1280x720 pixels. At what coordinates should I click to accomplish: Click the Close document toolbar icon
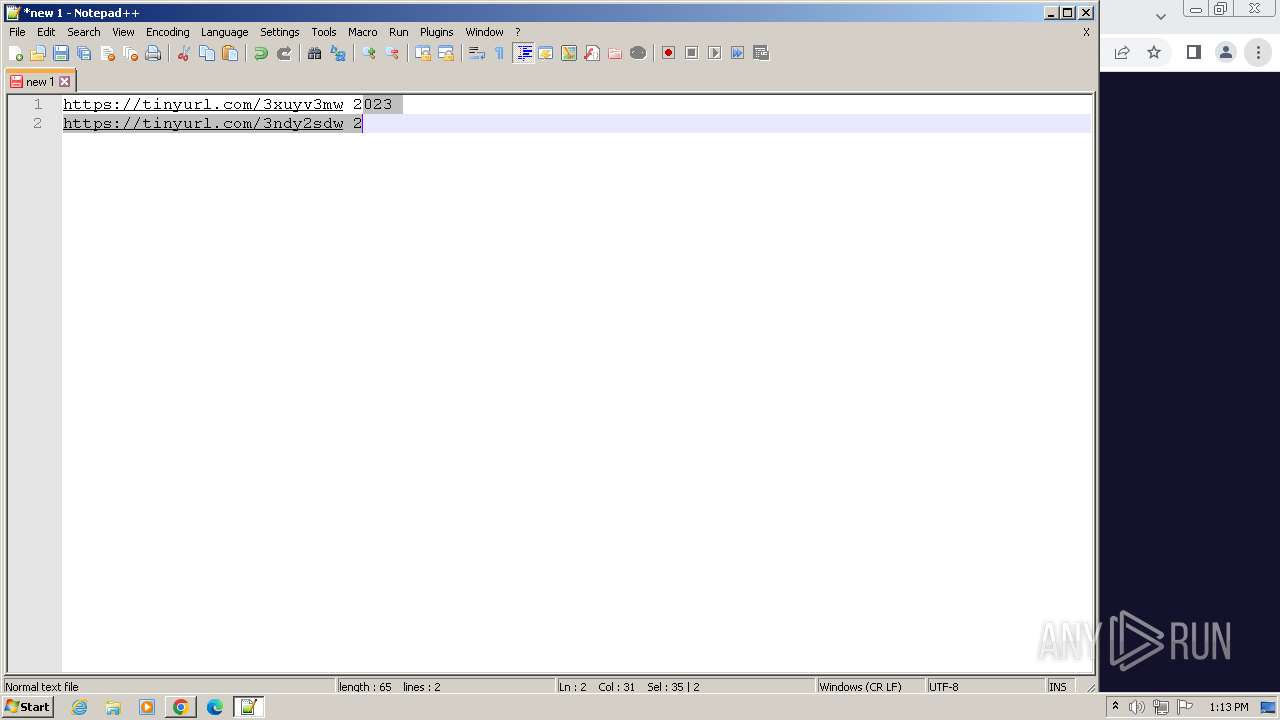[x=107, y=53]
